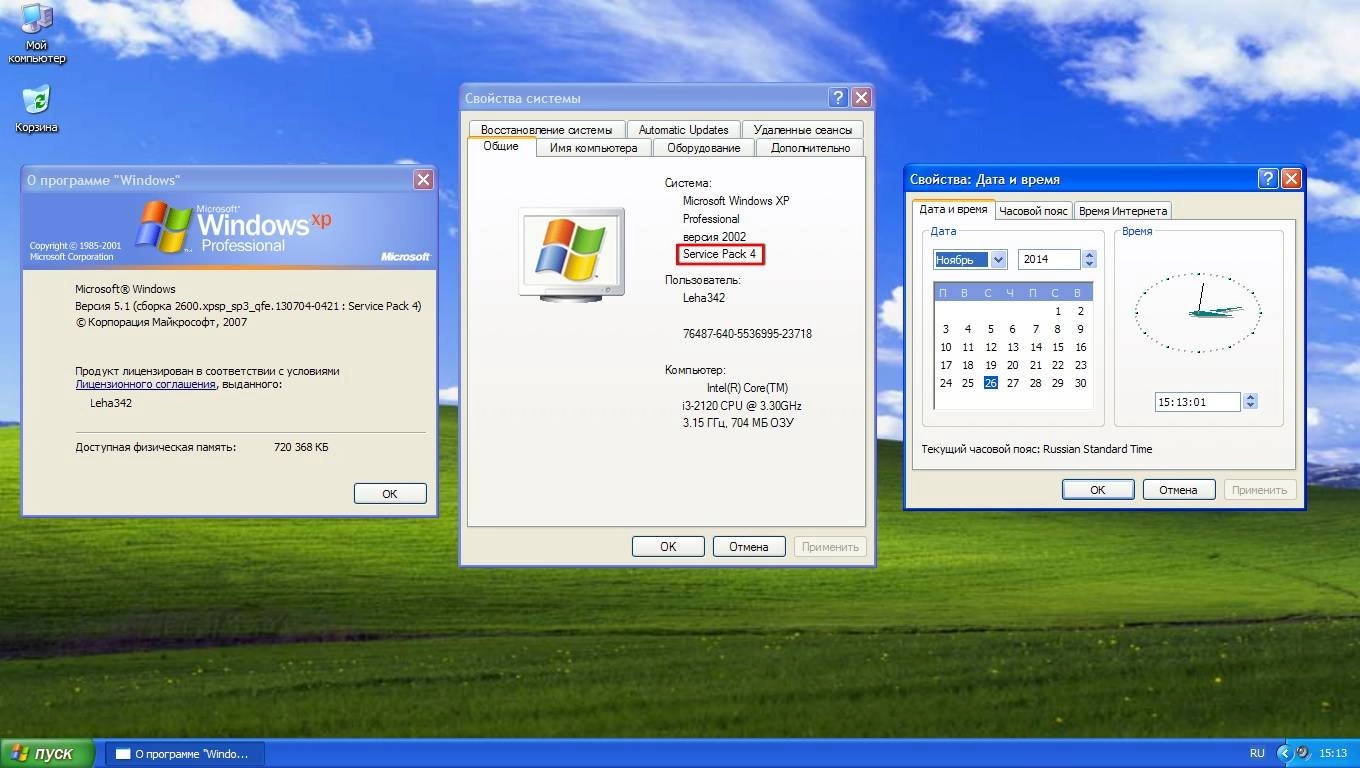Image resolution: width=1360 pixels, height=768 pixels.
Task: Open the Recycle Bin (Корзина) desktop icon
Action: pyautogui.click(x=36, y=109)
